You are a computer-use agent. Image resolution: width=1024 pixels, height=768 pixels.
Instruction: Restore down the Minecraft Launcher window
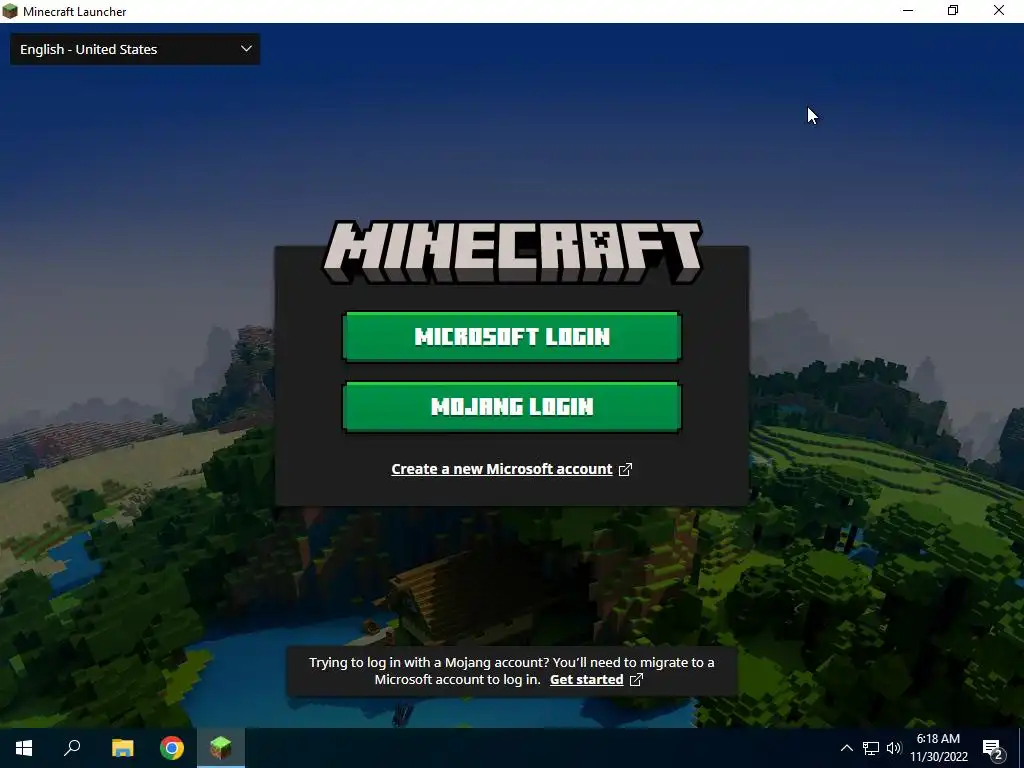point(953,10)
